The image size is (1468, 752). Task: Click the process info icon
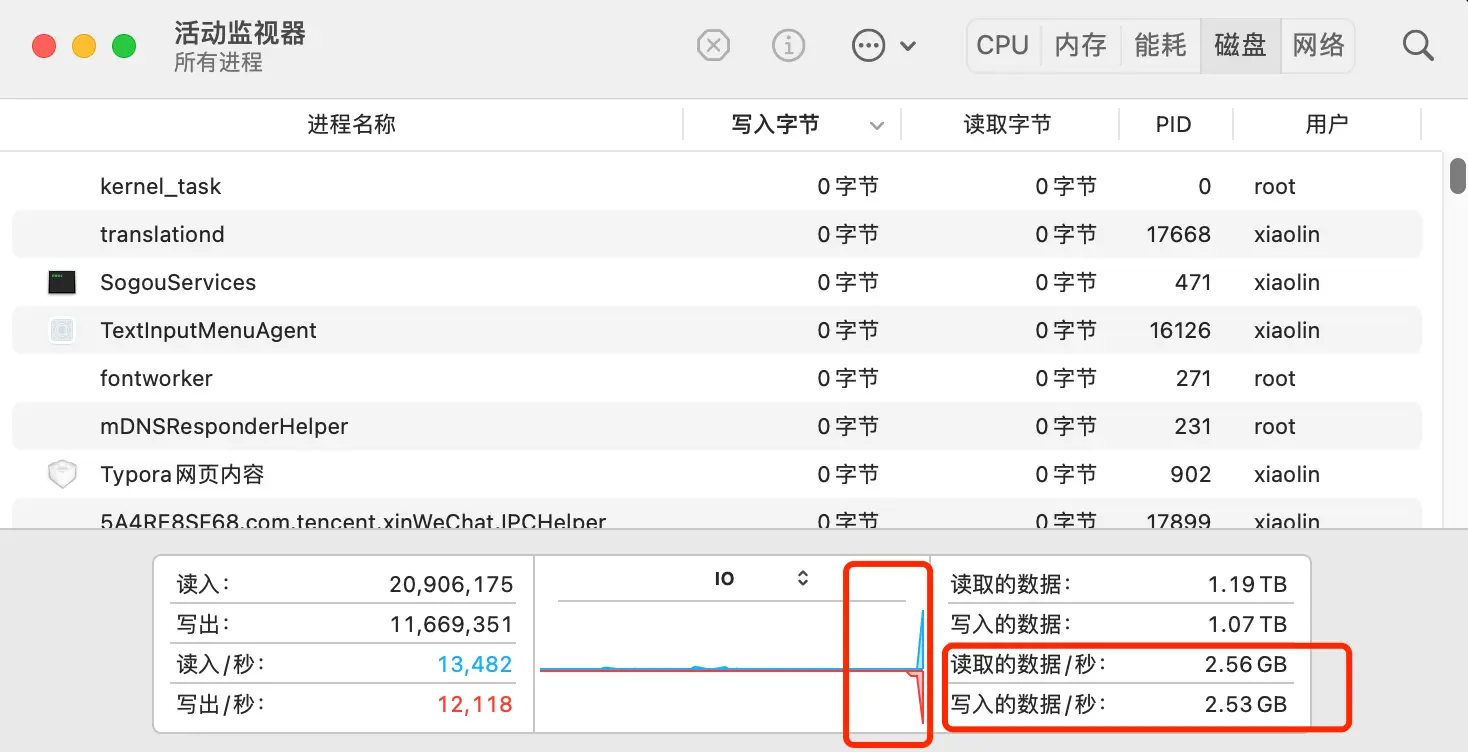(x=789, y=46)
